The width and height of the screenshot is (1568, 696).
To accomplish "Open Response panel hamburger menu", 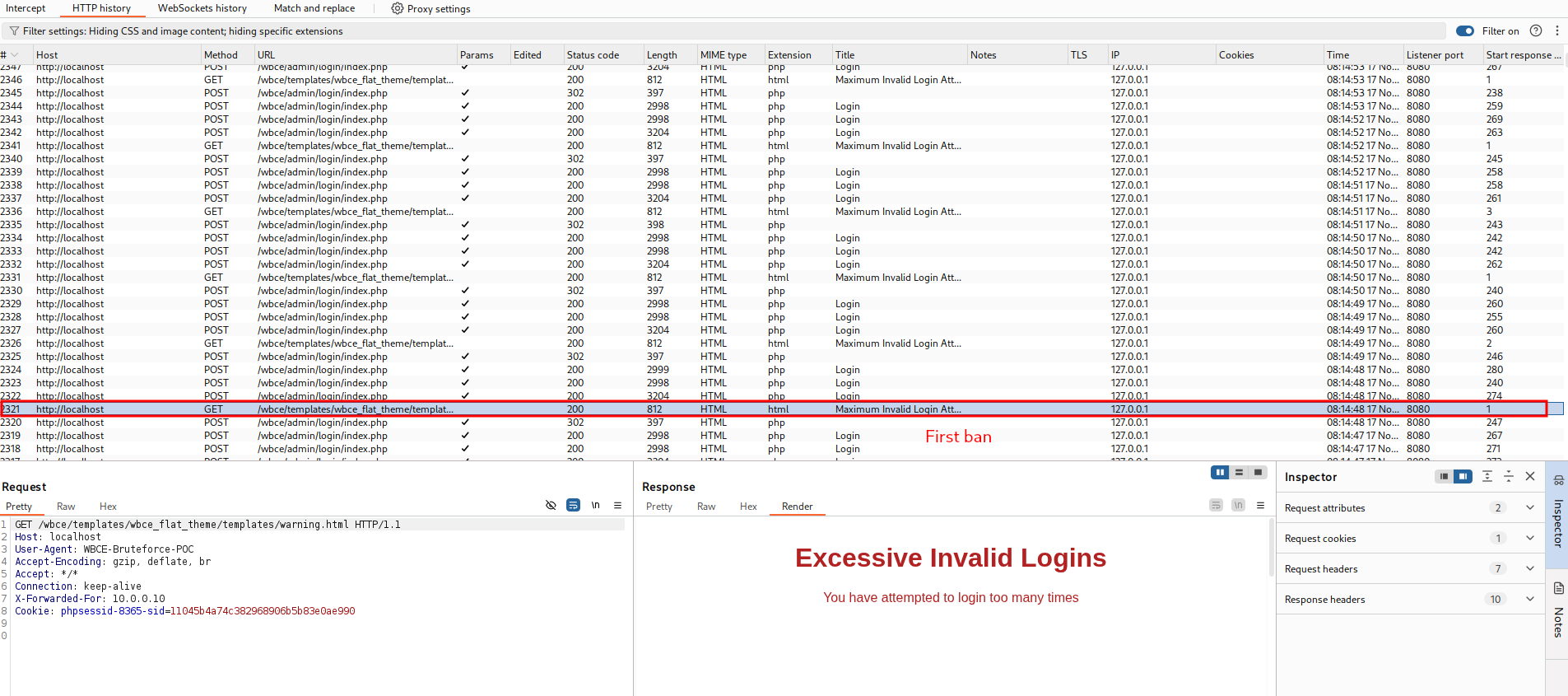I will (x=1260, y=505).
